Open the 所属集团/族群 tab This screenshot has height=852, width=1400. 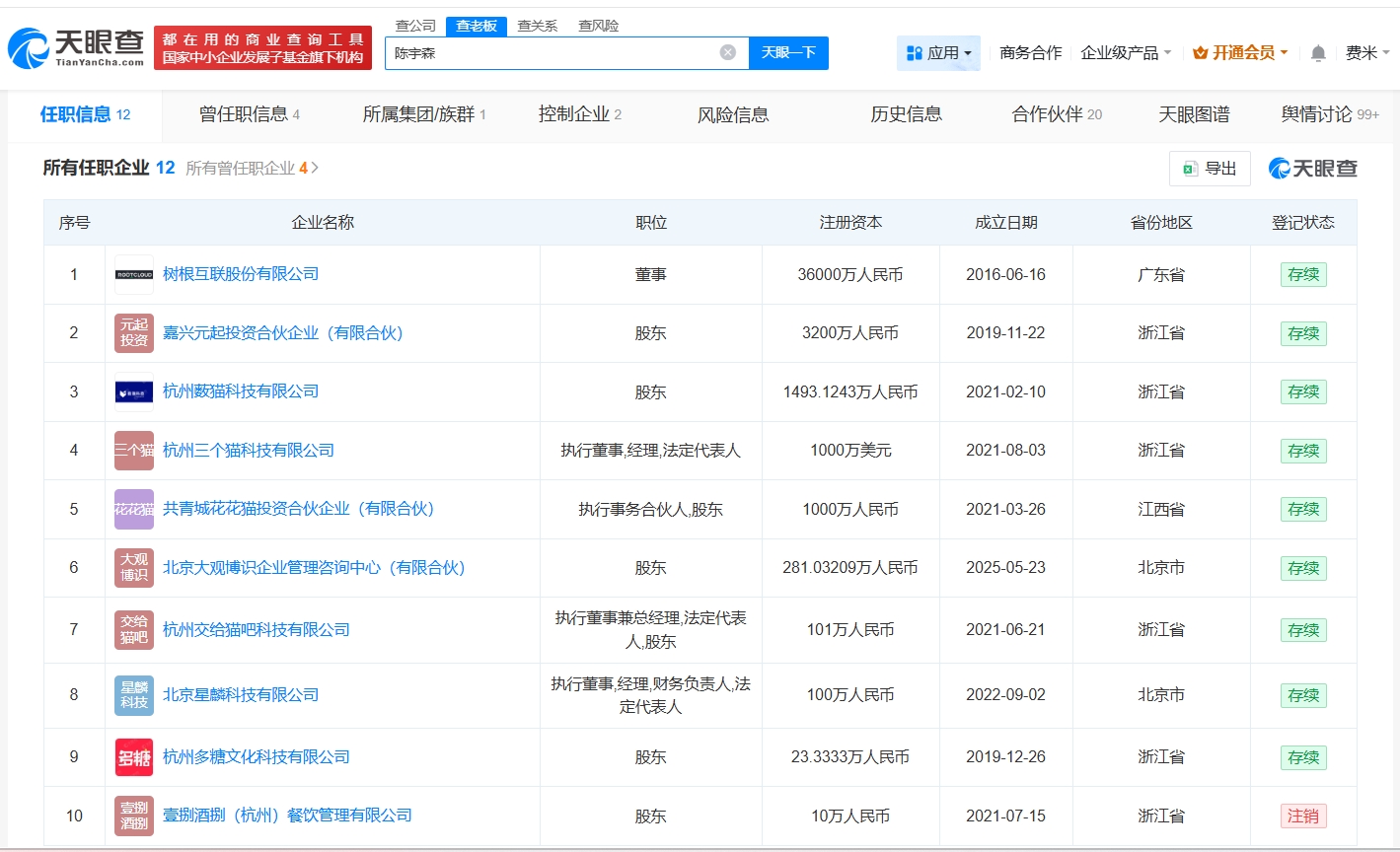point(424,114)
